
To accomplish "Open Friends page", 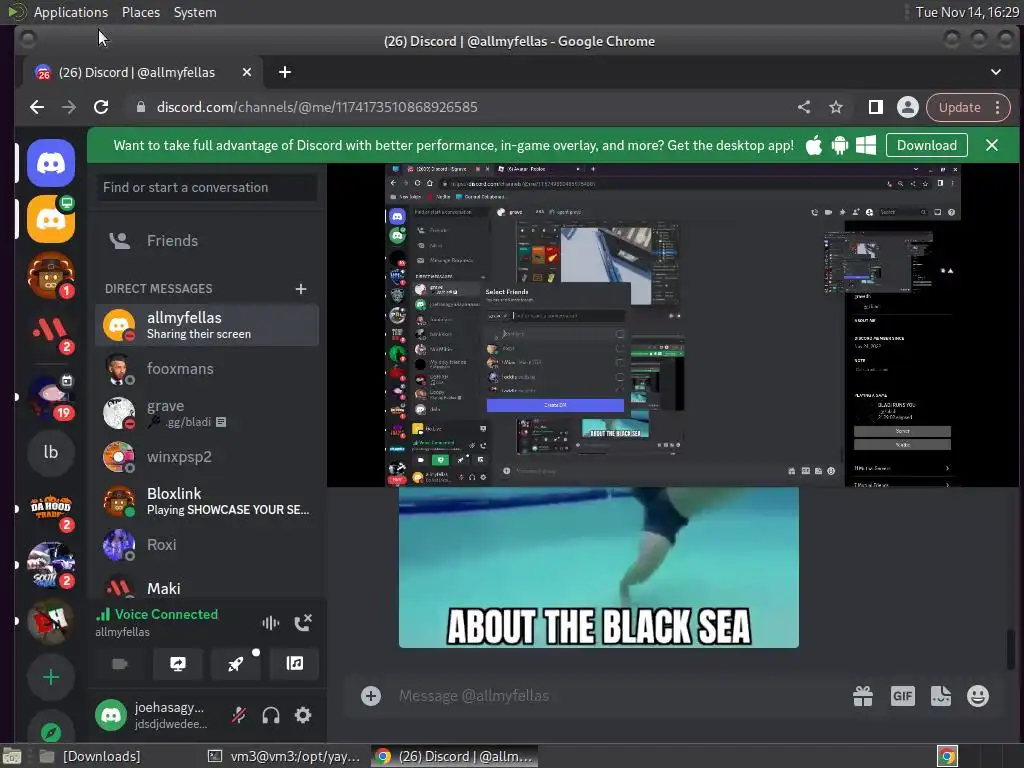I will (x=207, y=240).
